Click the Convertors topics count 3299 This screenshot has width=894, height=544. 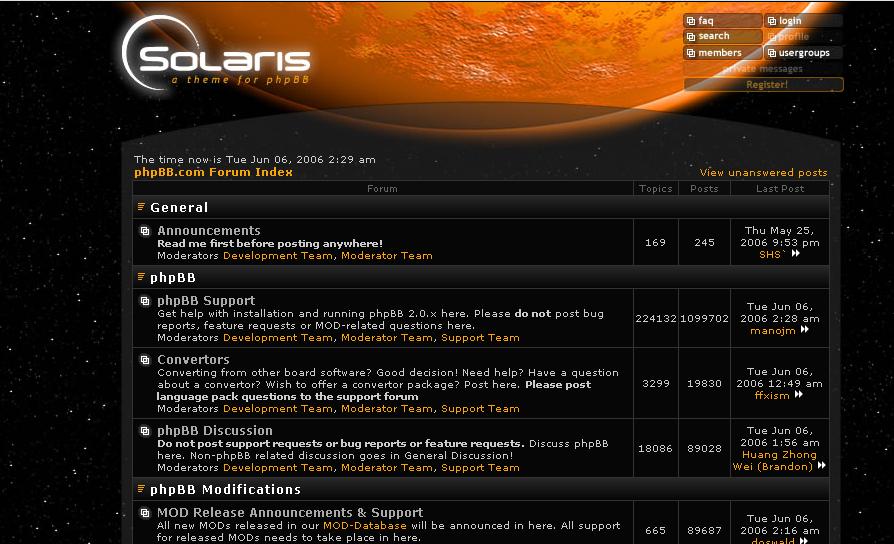click(x=656, y=384)
